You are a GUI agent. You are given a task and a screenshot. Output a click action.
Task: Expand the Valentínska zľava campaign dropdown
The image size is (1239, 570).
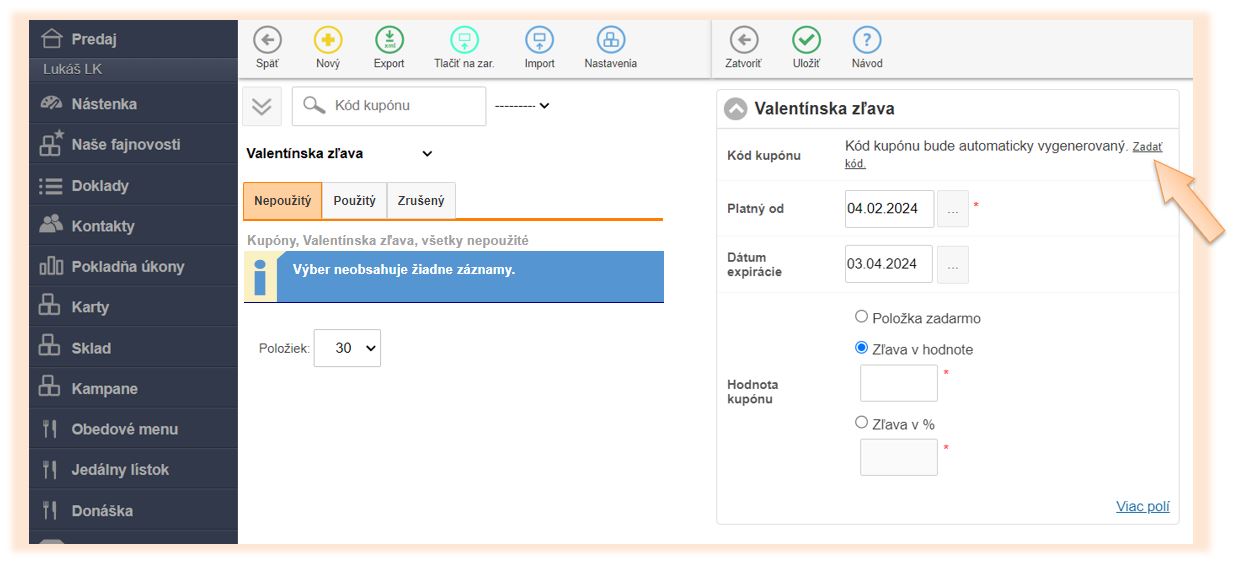click(x=427, y=154)
